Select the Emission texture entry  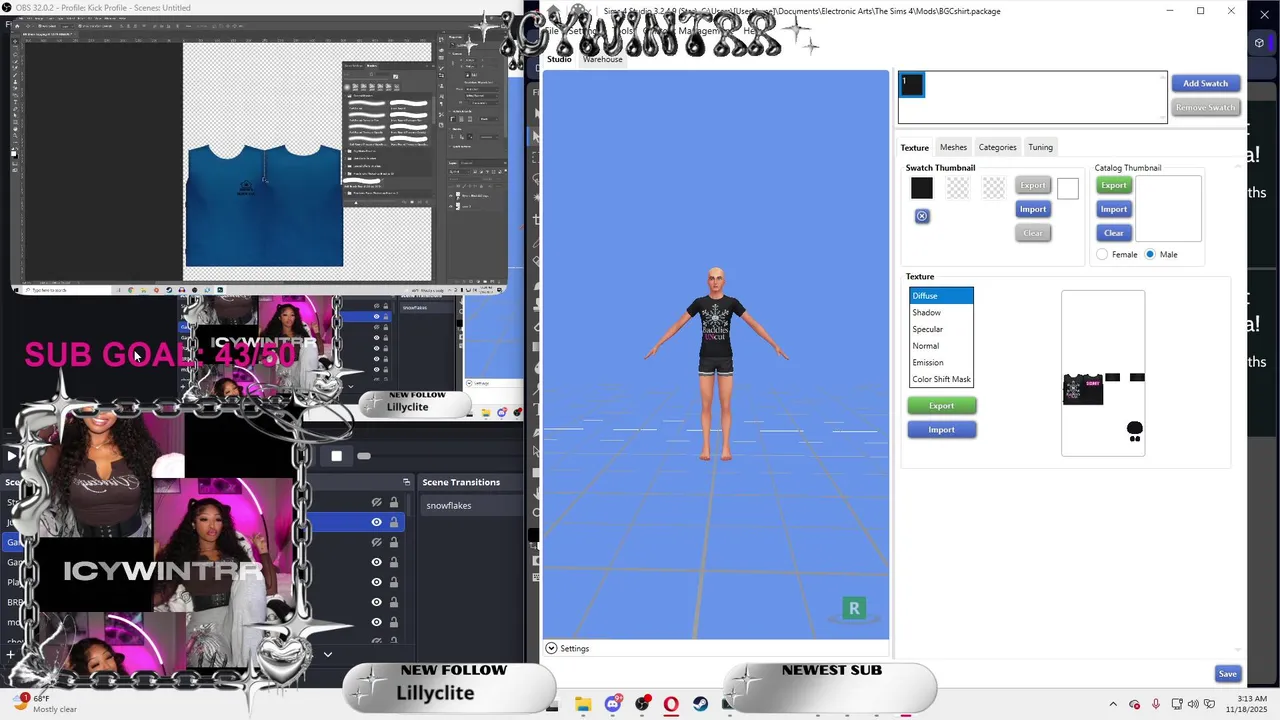(941, 362)
